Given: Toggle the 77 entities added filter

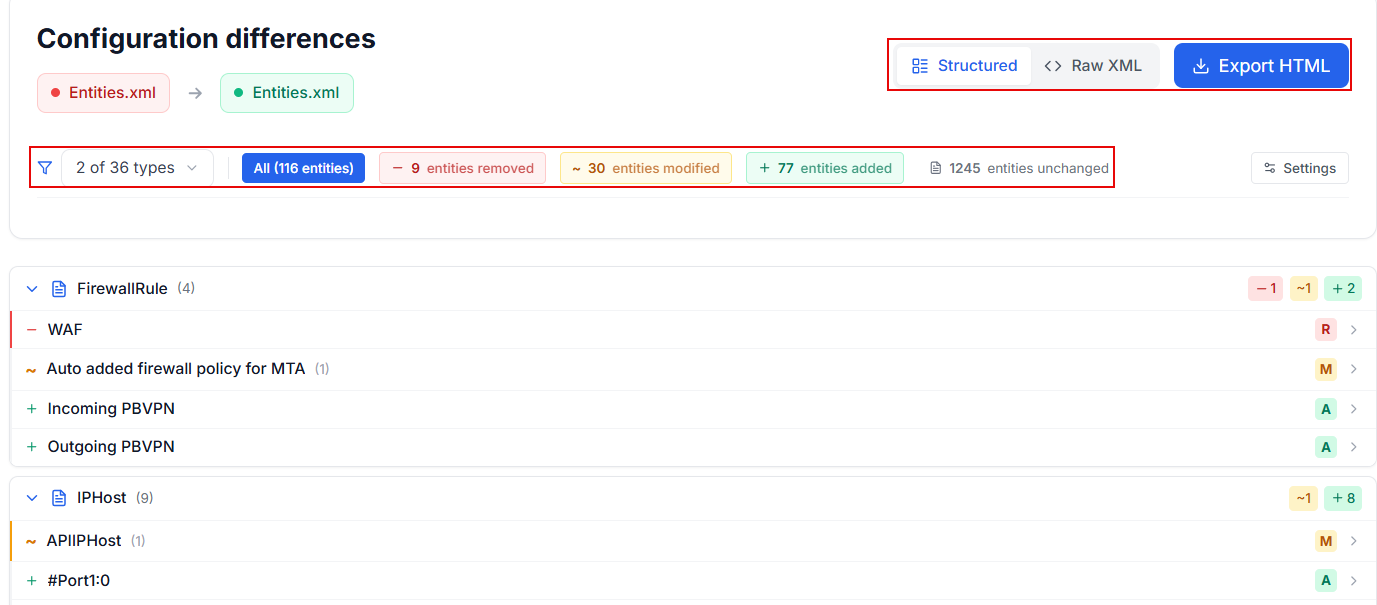Looking at the screenshot, I should pyautogui.click(x=824, y=168).
